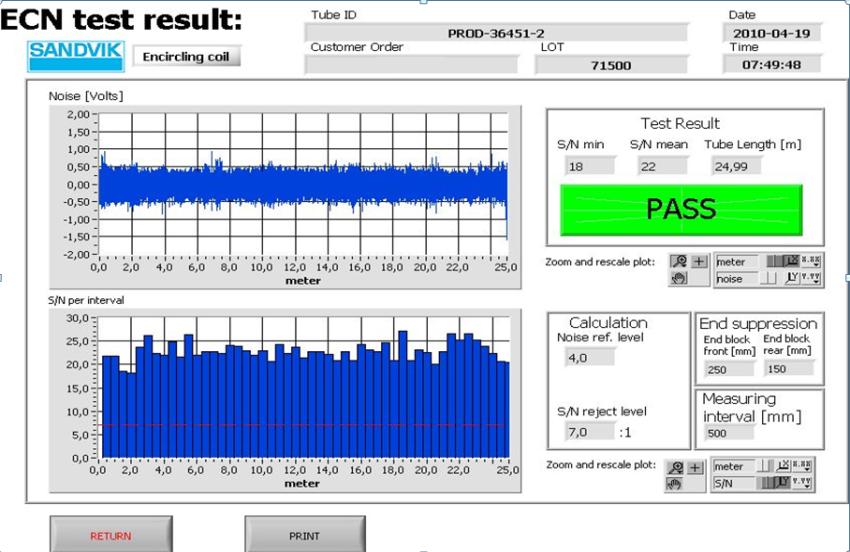The height and width of the screenshot is (552, 850).
Task: Select hand pan tool for noise plot
Action: [x=679, y=278]
